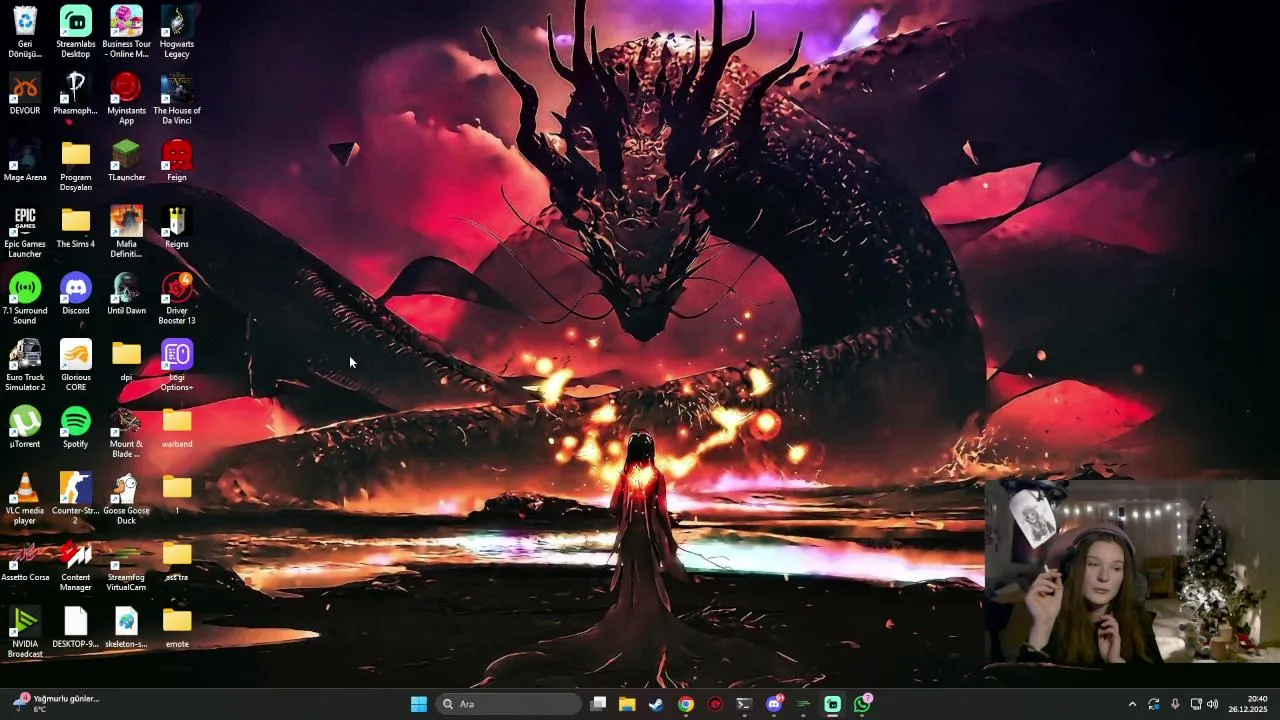Select the DESKTOP-9 file icon
Image resolution: width=1280 pixels, height=720 pixels.
pyautogui.click(x=76, y=628)
